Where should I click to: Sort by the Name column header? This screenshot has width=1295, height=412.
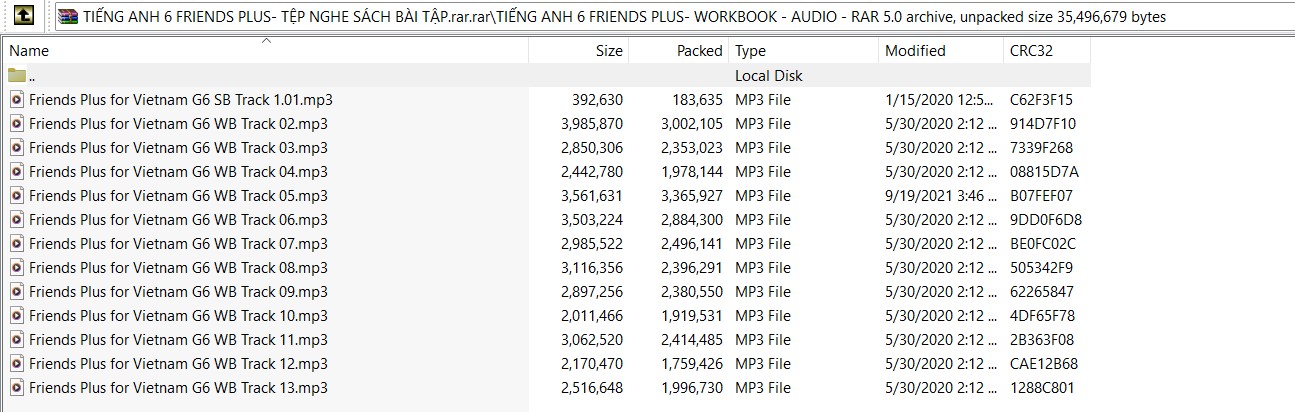pyautogui.click(x=265, y=50)
